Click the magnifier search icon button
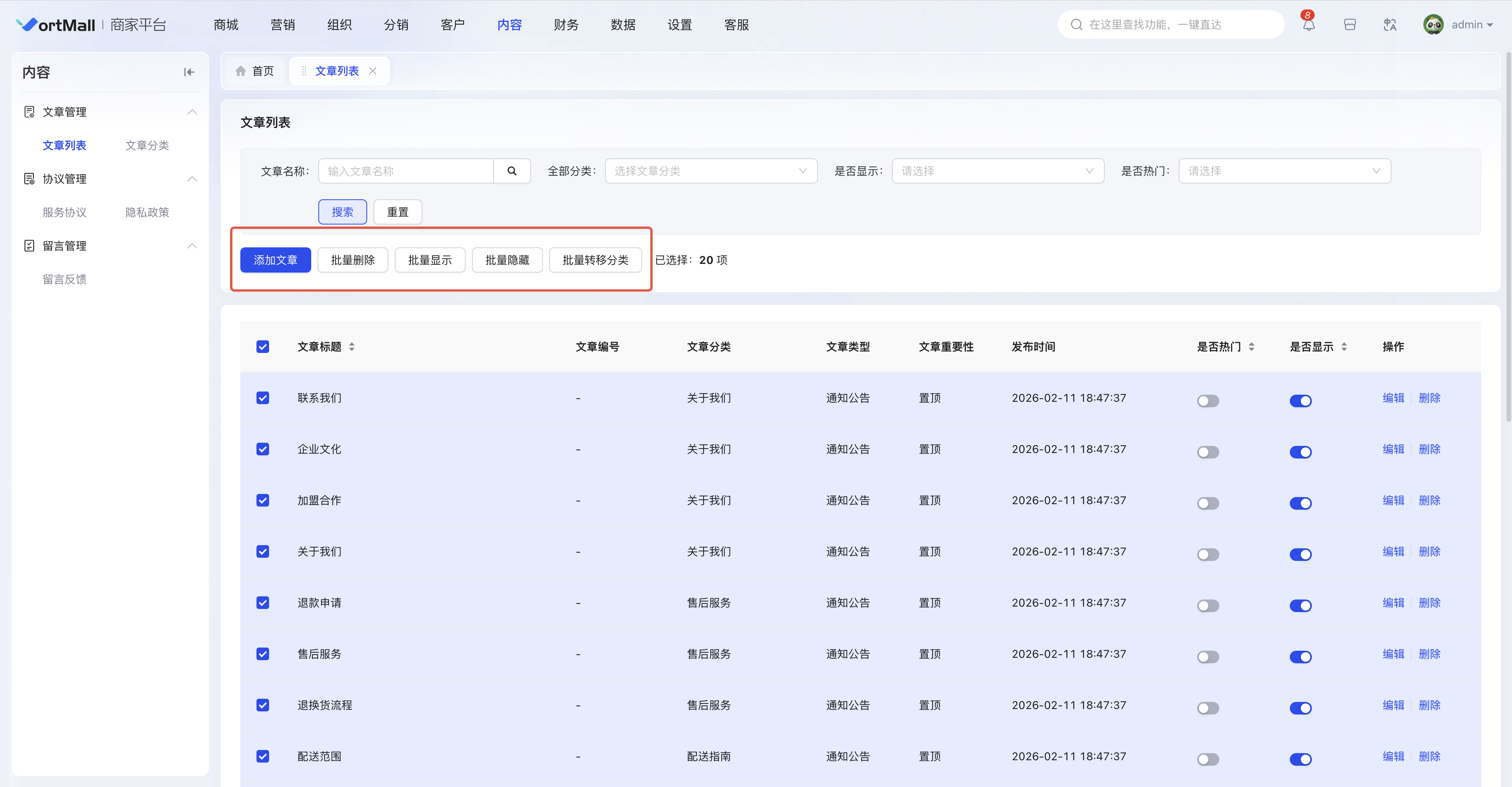The image size is (1512, 787). click(x=512, y=171)
